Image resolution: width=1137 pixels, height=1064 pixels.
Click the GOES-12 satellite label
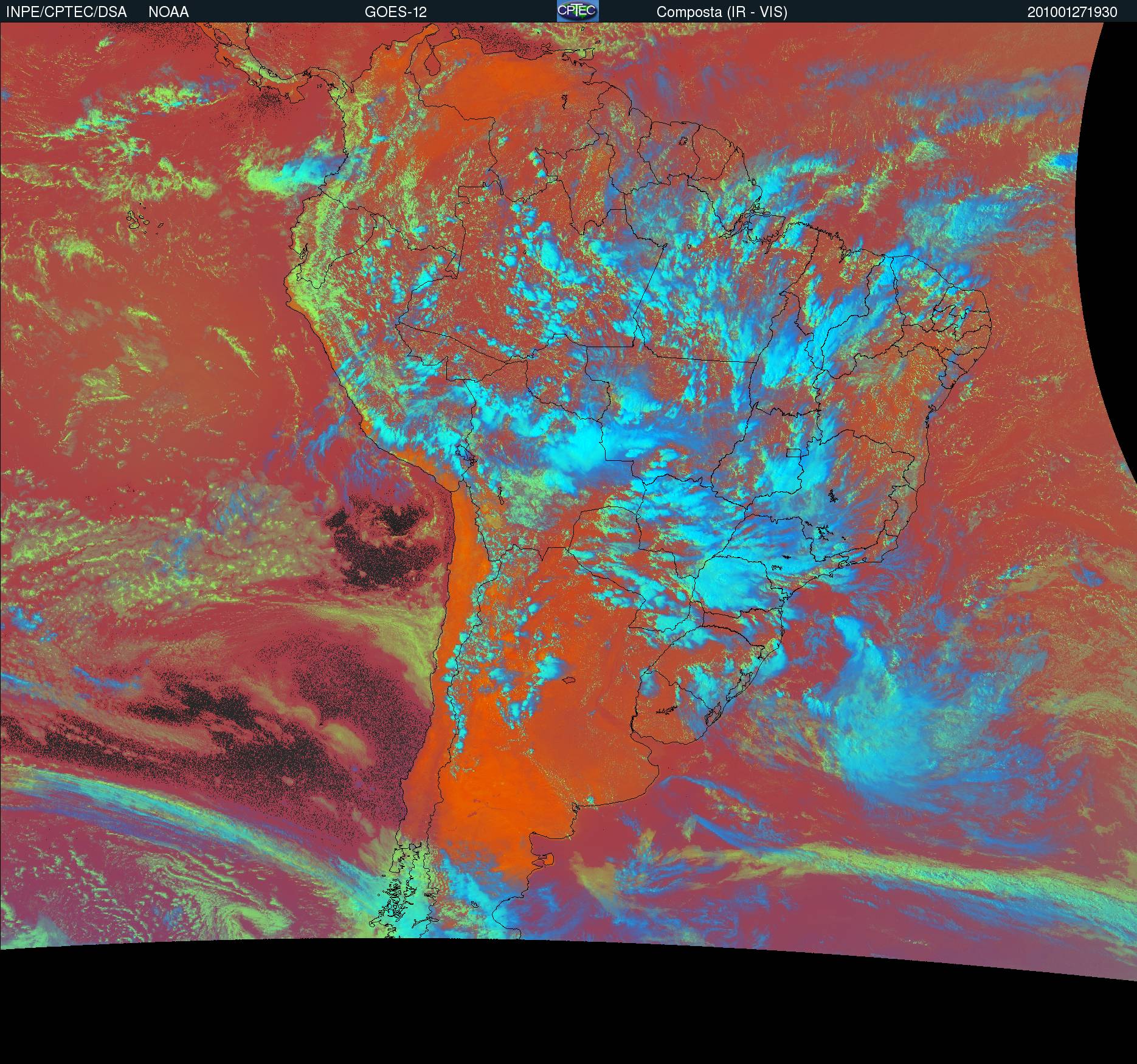(x=396, y=12)
